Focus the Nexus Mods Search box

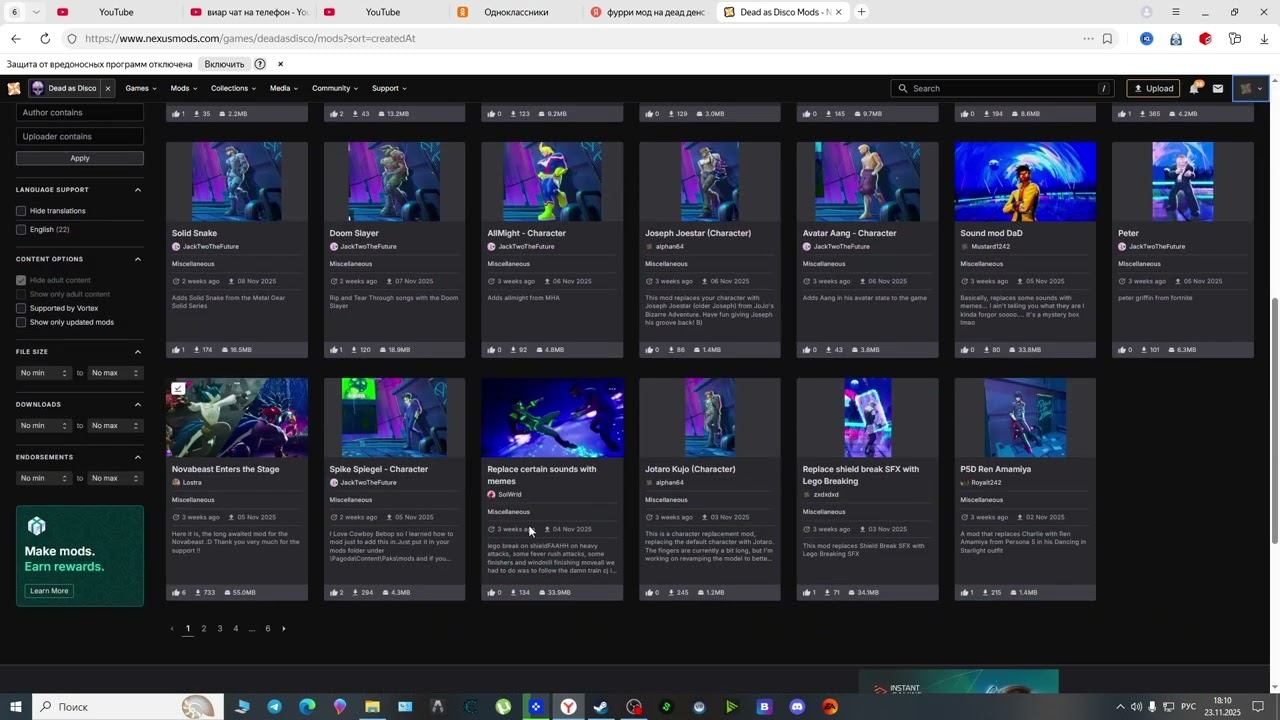pyautogui.click(x=1003, y=88)
